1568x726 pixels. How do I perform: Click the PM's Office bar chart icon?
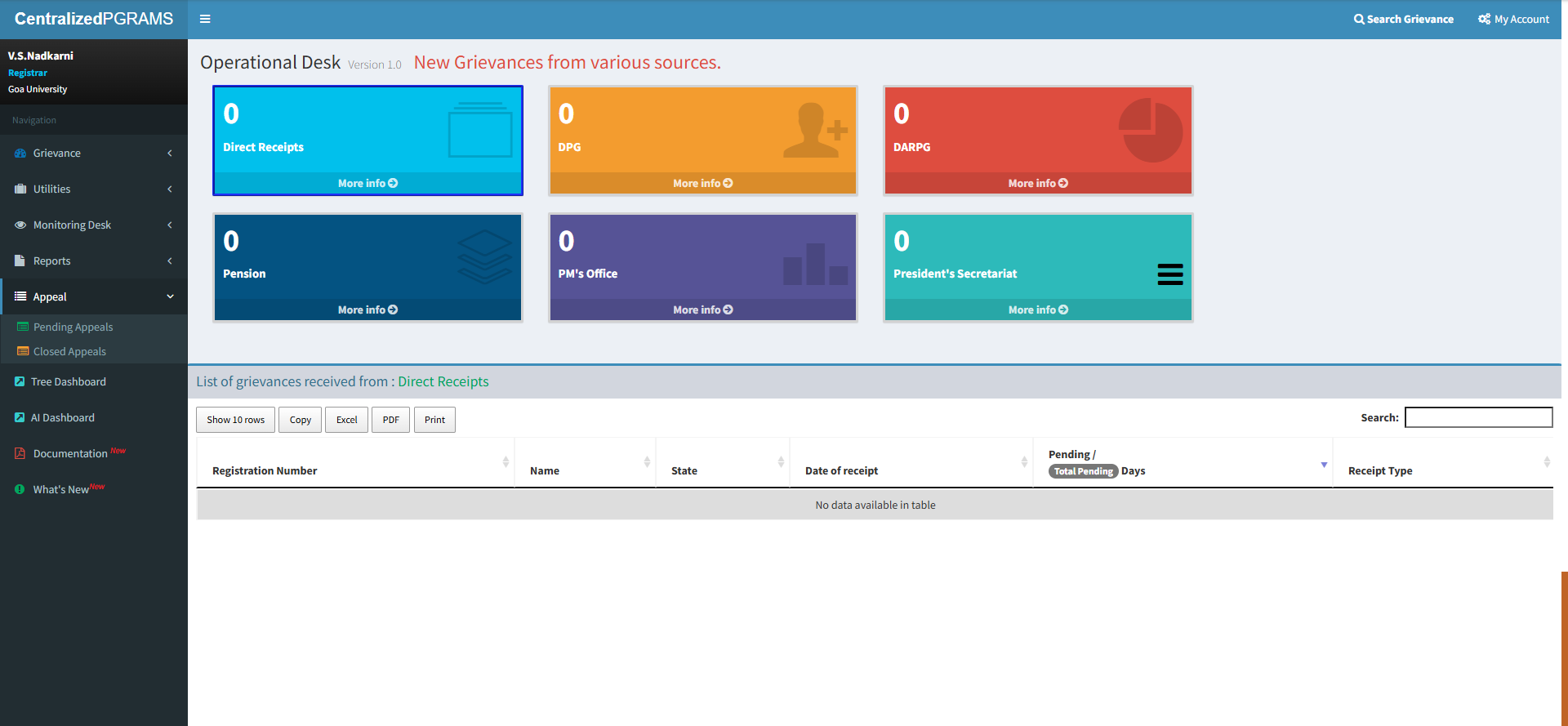click(815, 264)
